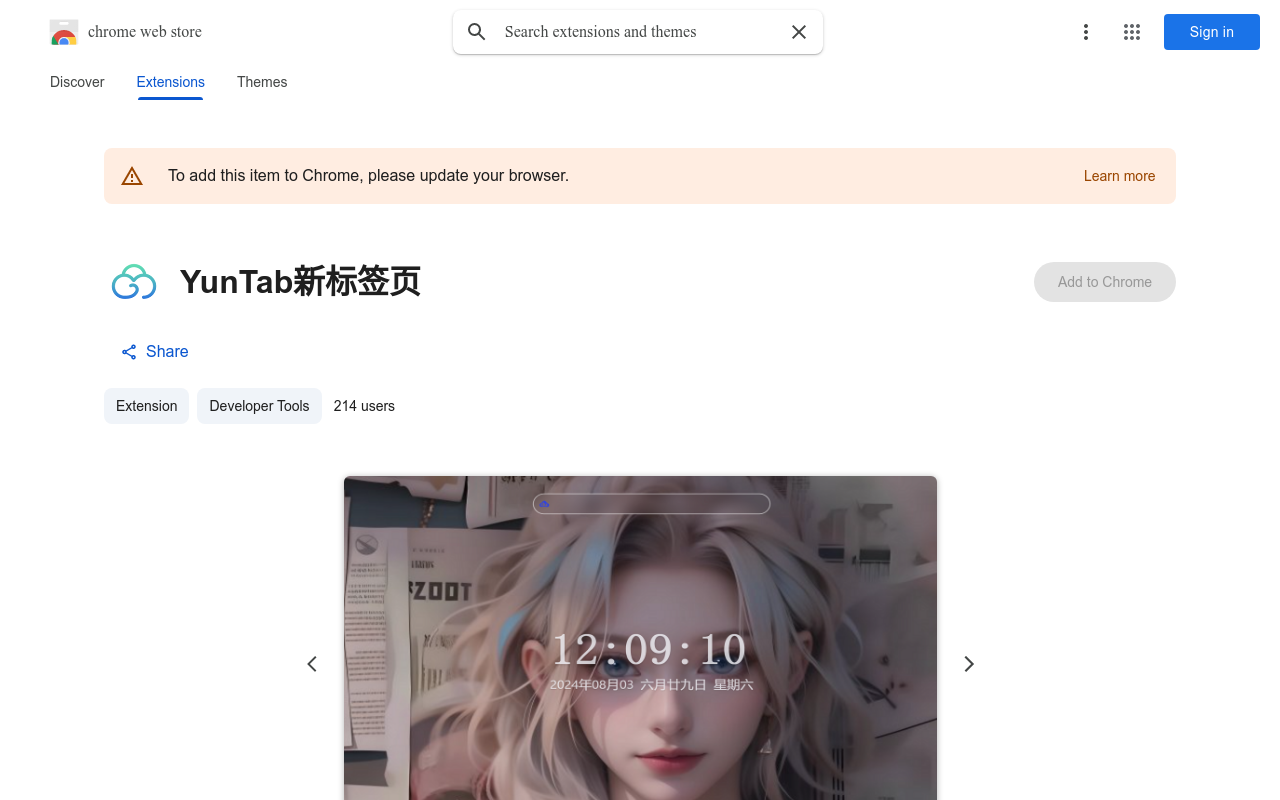Open the Google apps grid icon

[1132, 32]
